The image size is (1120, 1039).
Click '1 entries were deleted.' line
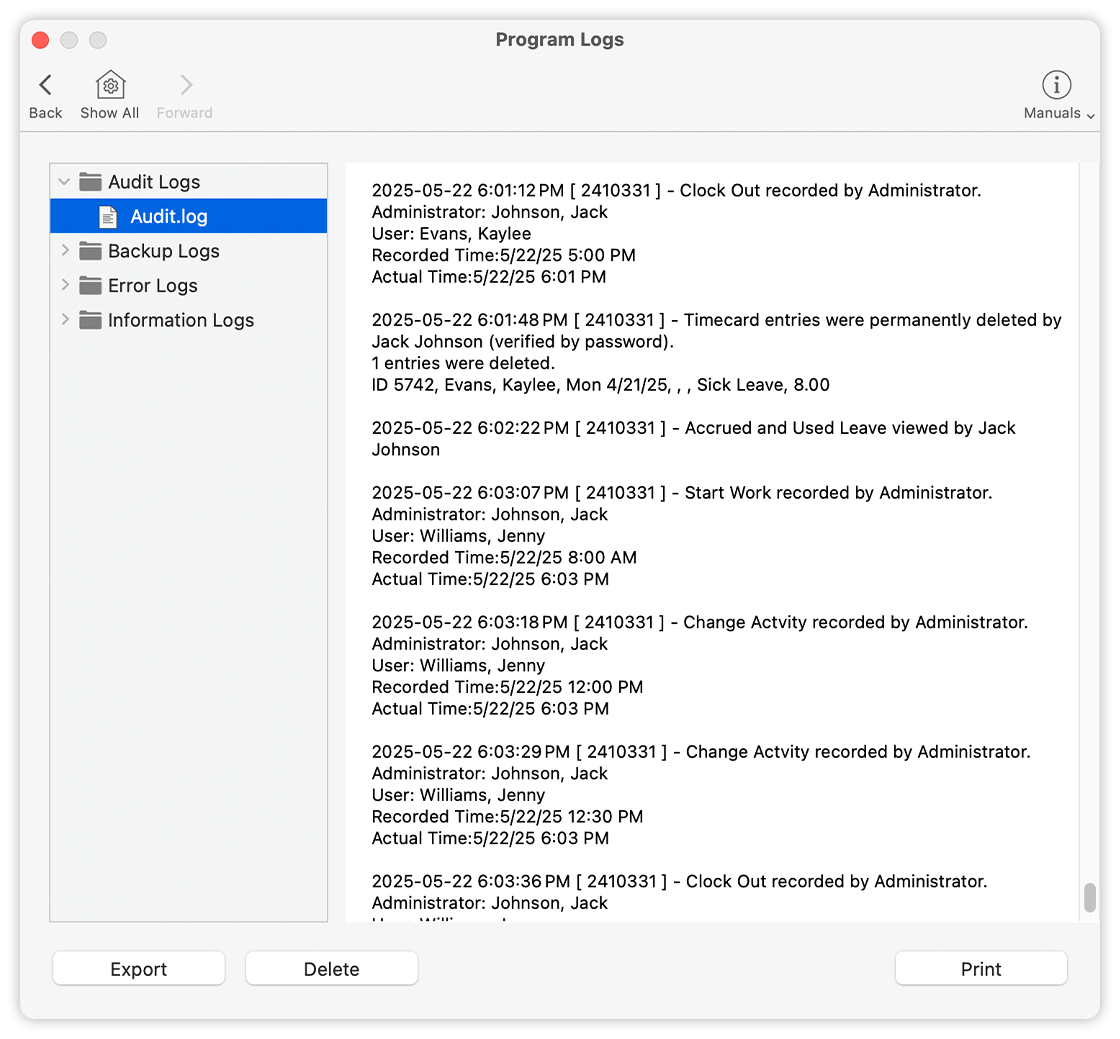[463, 363]
